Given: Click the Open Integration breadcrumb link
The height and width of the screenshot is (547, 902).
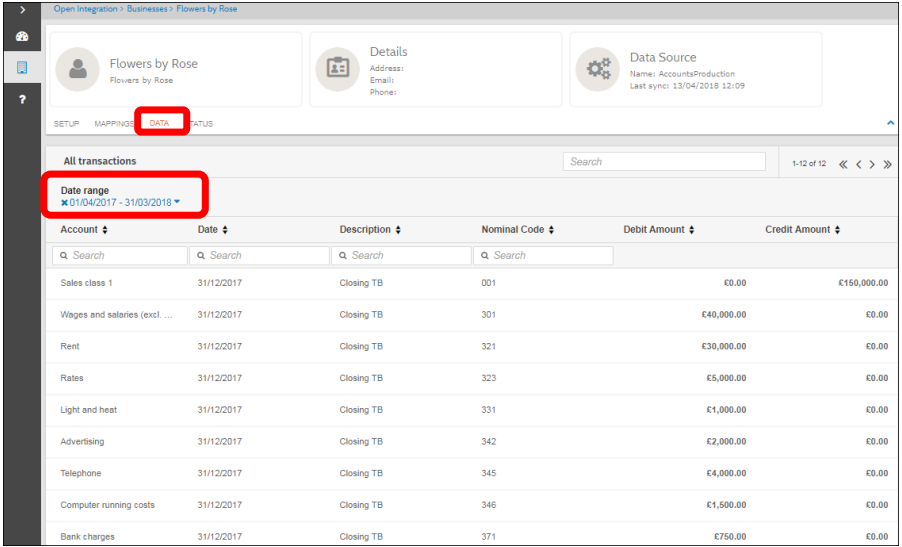Looking at the screenshot, I should (x=86, y=9).
